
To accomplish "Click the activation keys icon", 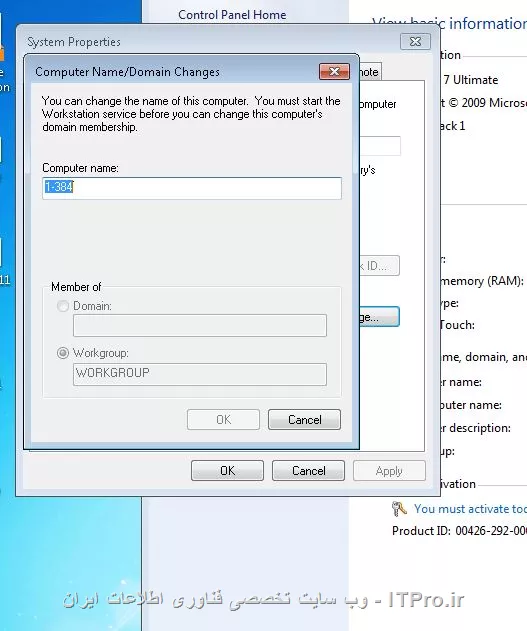I will (399, 509).
